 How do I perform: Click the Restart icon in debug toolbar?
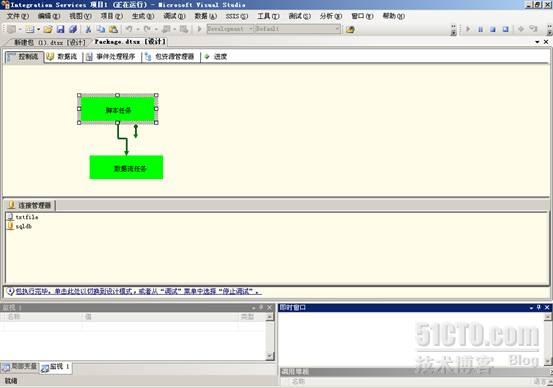click(505, 29)
